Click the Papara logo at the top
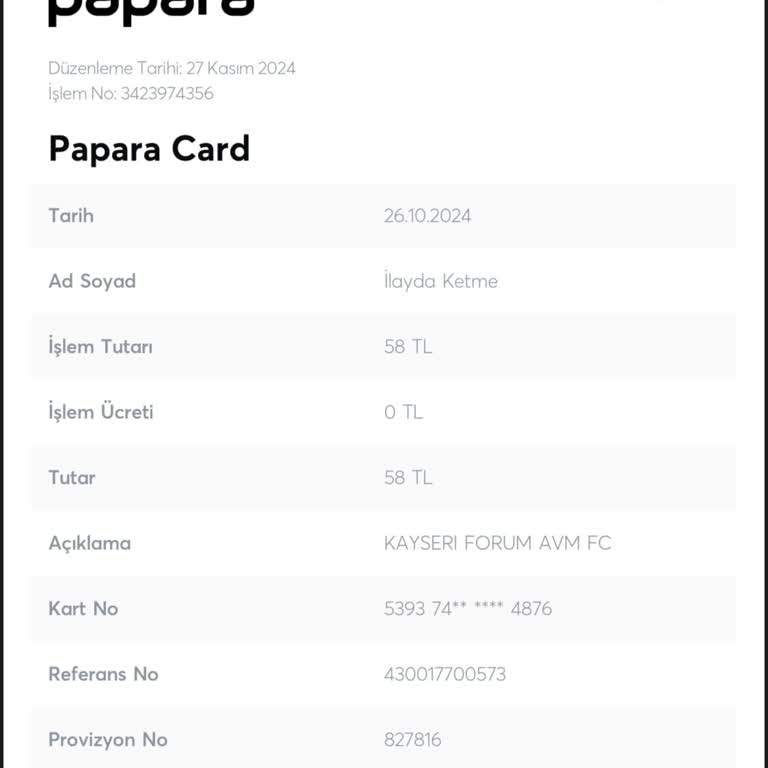768x768 pixels. (150, 10)
